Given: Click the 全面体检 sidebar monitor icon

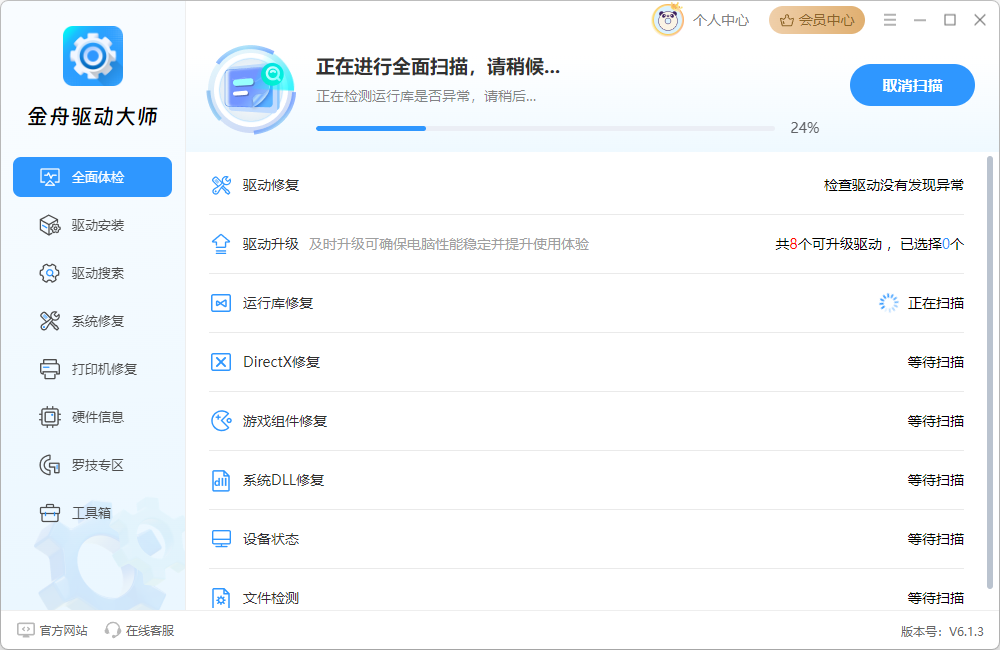Looking at the screenshot, I should [50, 177].
